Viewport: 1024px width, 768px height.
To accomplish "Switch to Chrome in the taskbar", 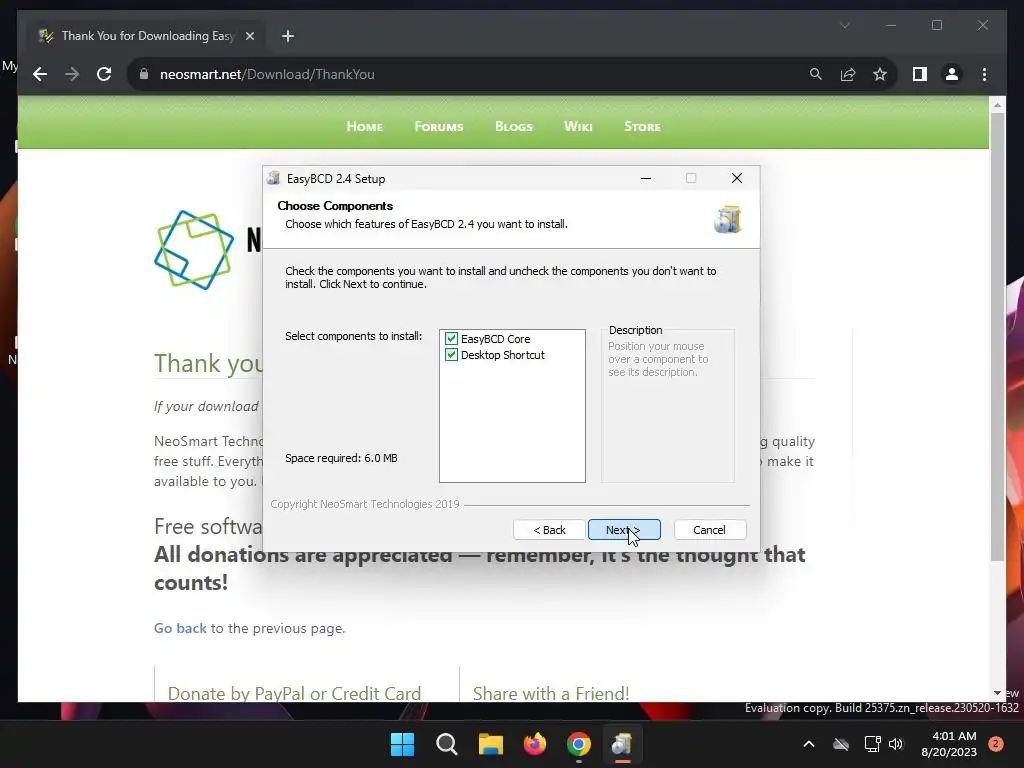I will click(579, 744).
